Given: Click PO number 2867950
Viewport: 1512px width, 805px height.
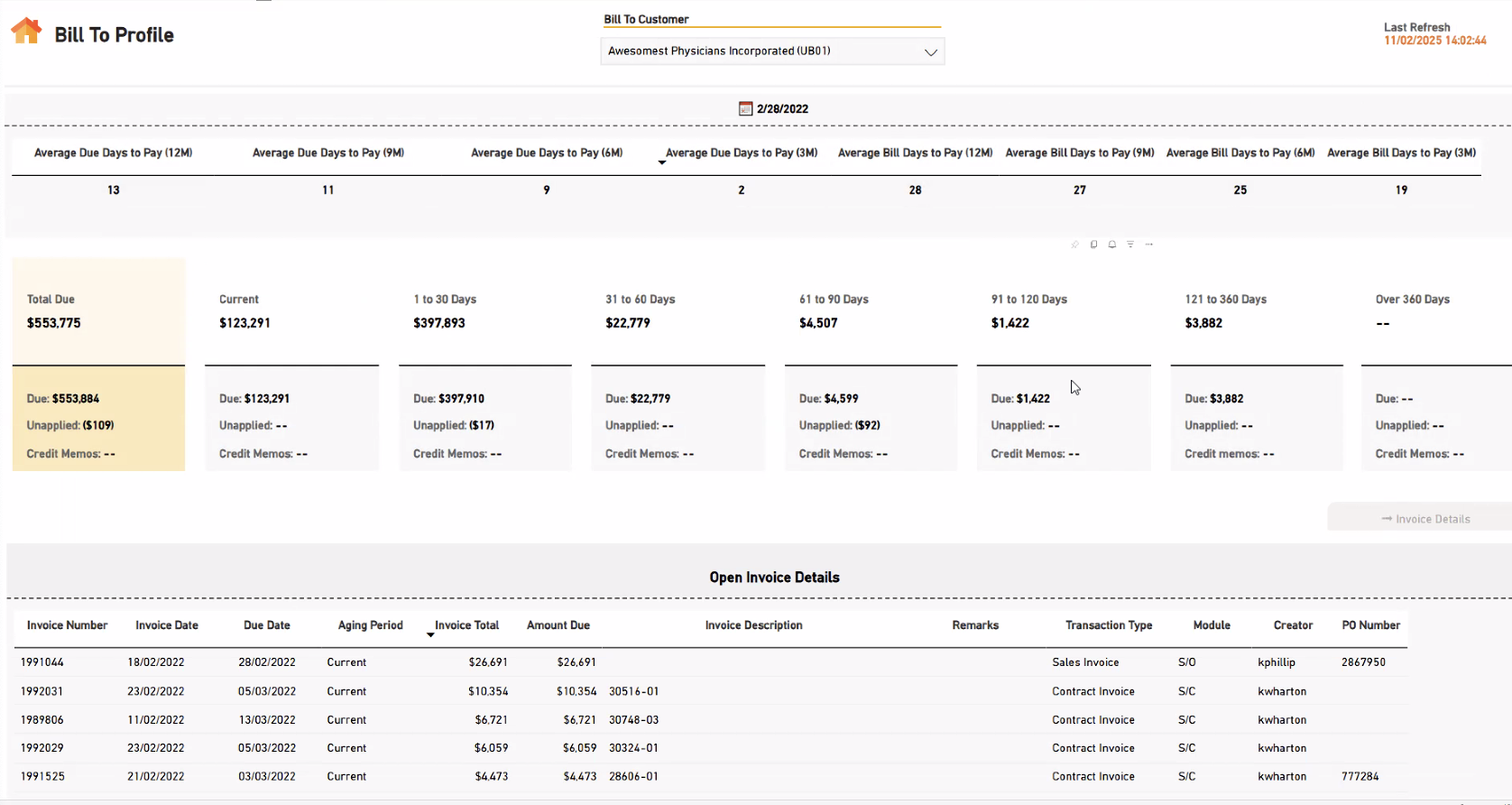Looking at the screenshot, I should pos(1363,662).
